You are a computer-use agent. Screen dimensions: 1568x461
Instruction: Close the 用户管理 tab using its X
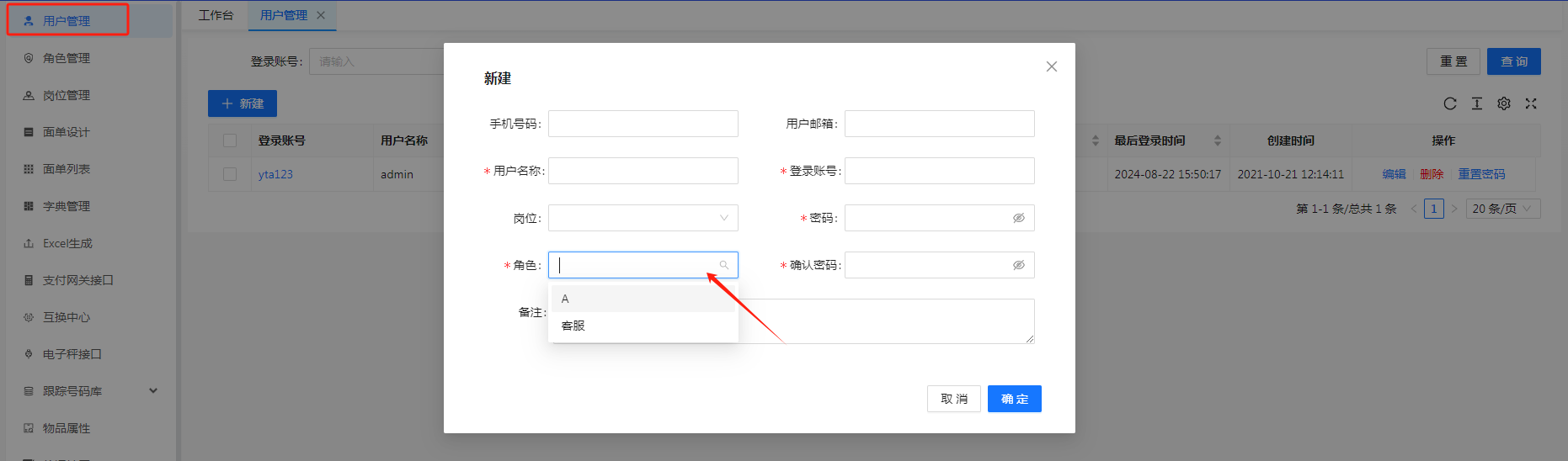pyautogui.click(x=321, y=15)
